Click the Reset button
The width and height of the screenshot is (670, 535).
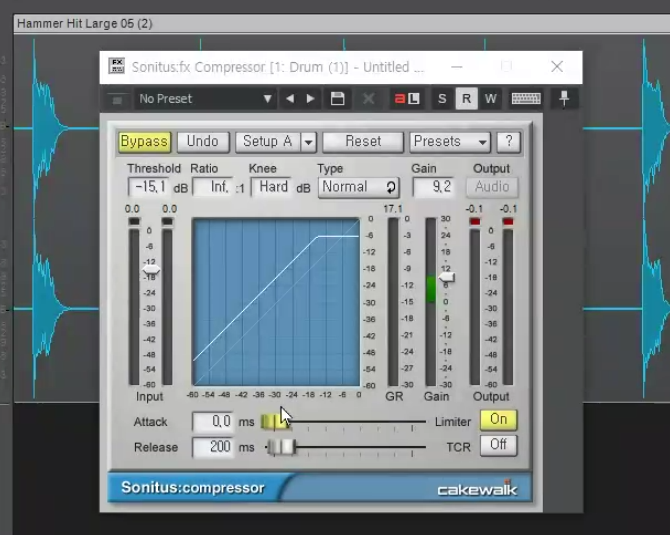[x=363, y=141]
